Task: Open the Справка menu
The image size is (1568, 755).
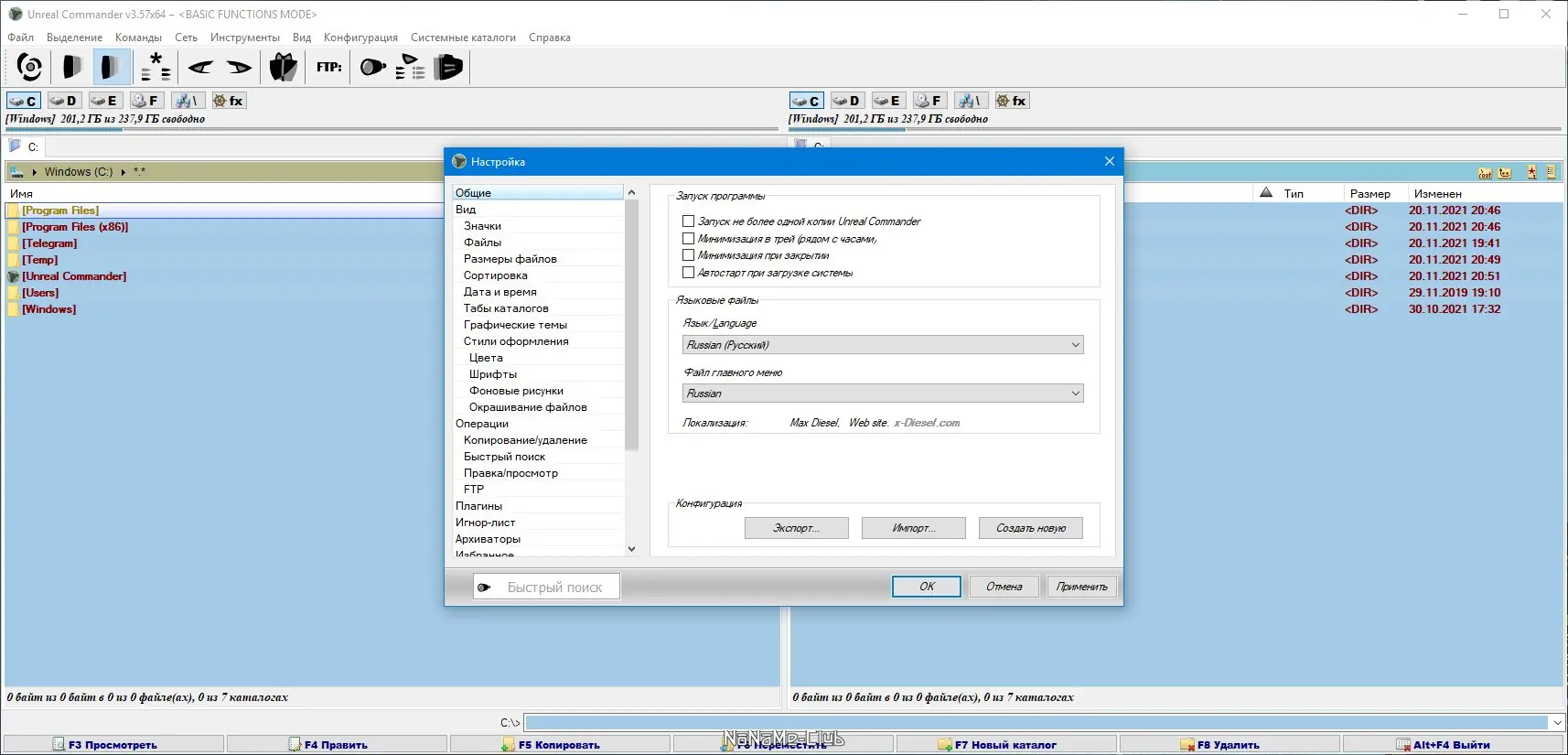Action: tap(550, 38)
